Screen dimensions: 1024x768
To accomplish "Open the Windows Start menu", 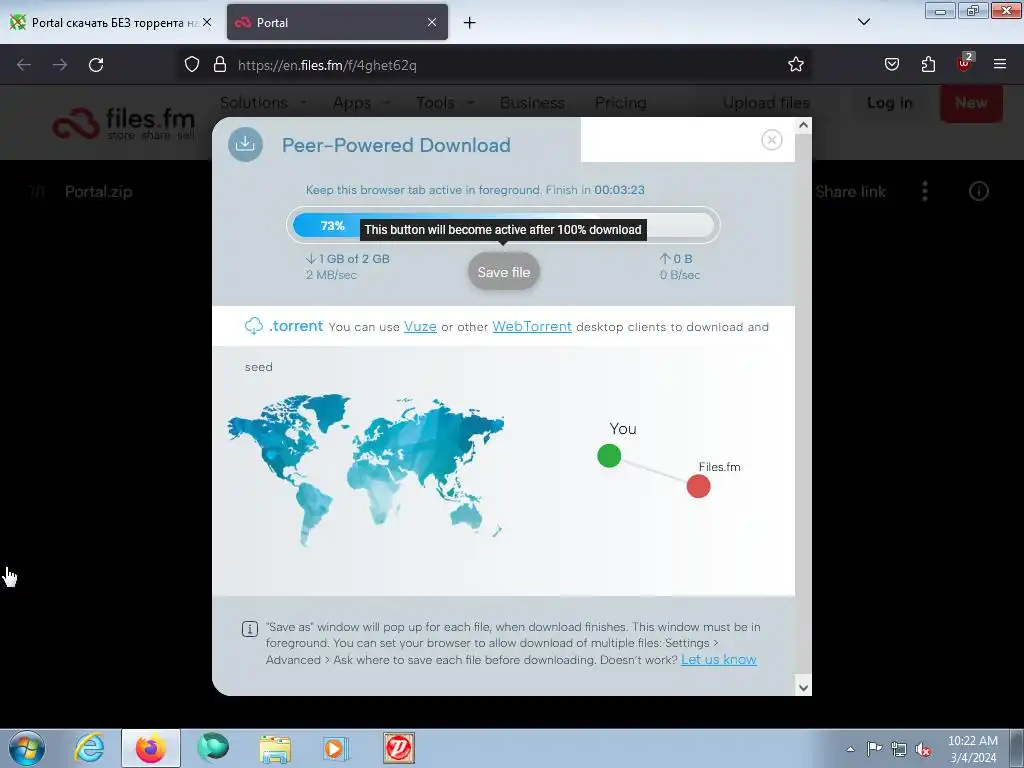I will pyautogui.click(x=27, y=748).
